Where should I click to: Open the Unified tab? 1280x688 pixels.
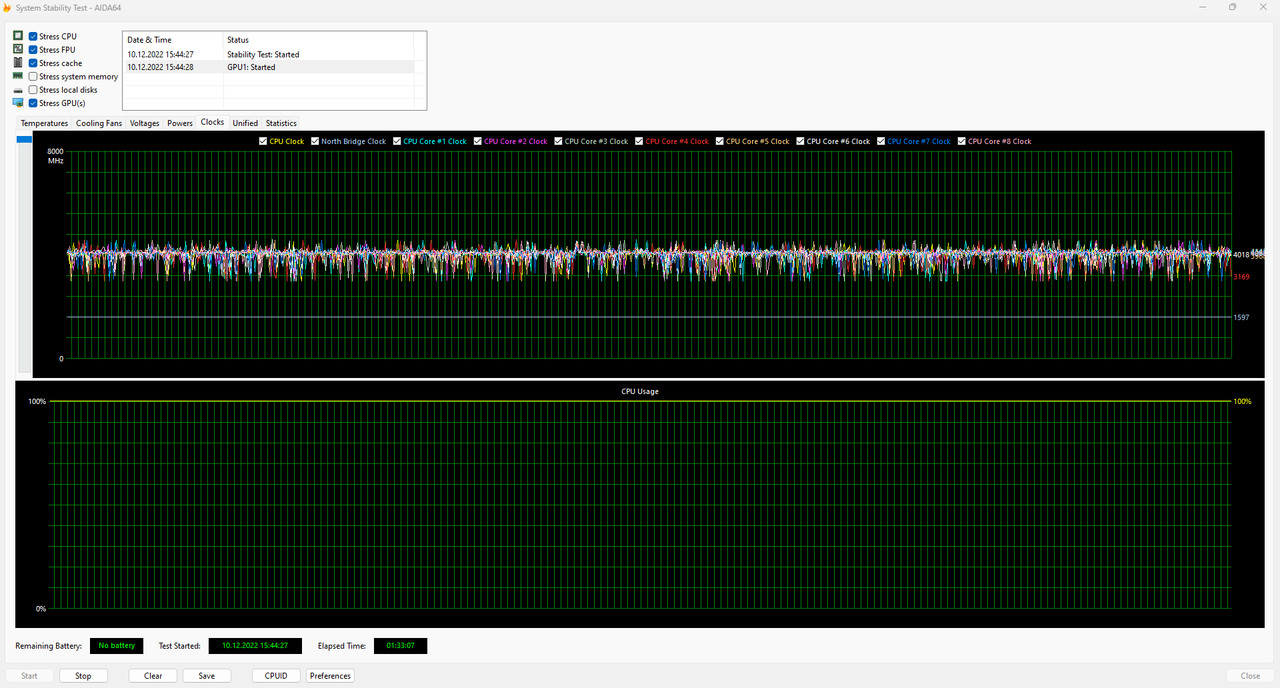pyautogui.click(x=245, y=123)
